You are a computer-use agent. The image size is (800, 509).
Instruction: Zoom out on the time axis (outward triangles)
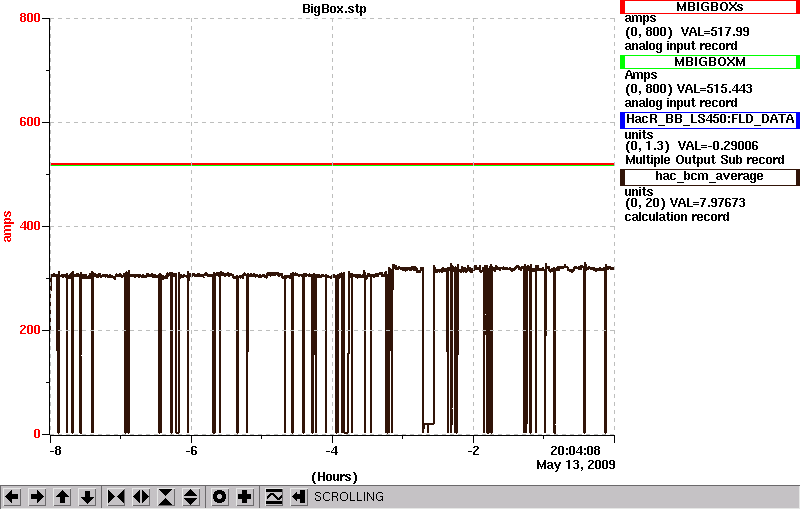coord(141,497)
